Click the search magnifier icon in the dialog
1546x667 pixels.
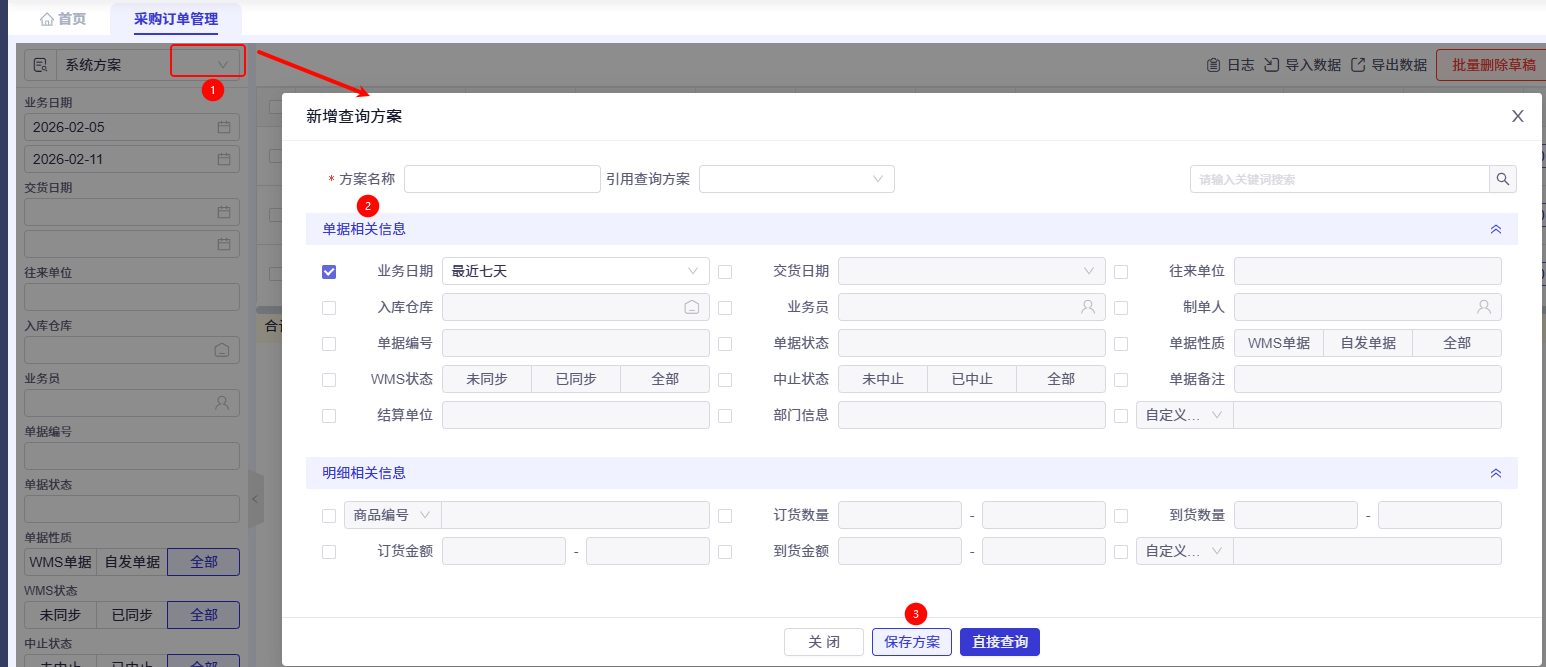(x=1503, y=179)
